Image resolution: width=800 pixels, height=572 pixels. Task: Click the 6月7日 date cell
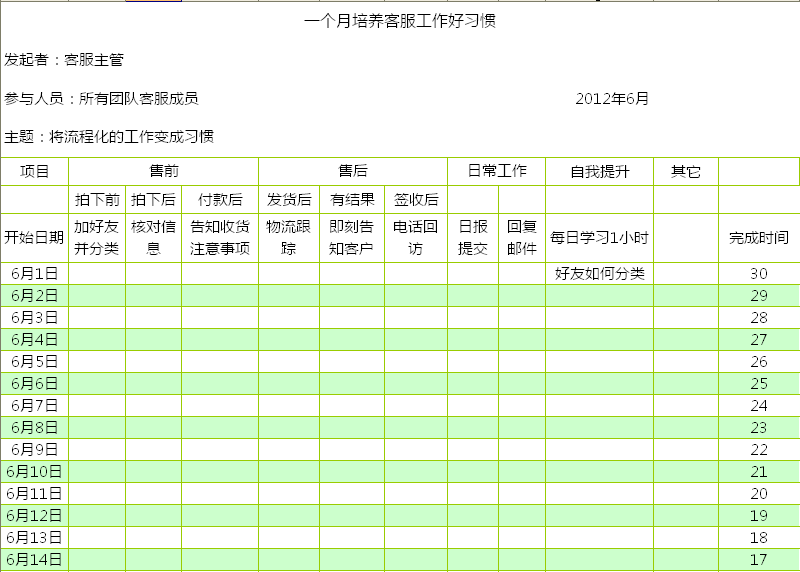click(34, 406)
